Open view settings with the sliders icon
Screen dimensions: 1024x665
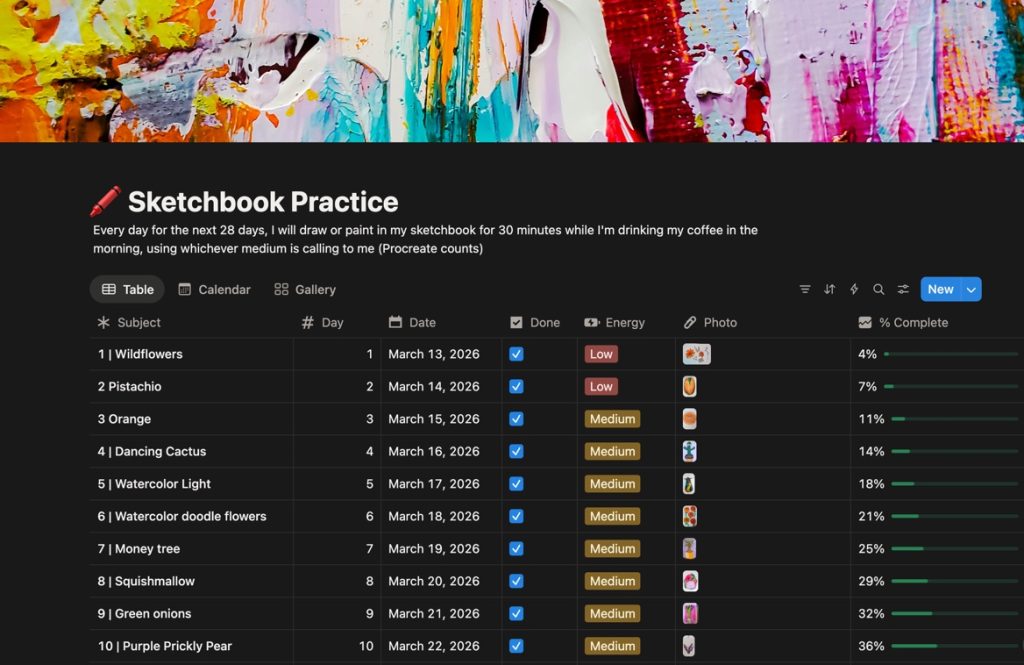coord(903,289)
